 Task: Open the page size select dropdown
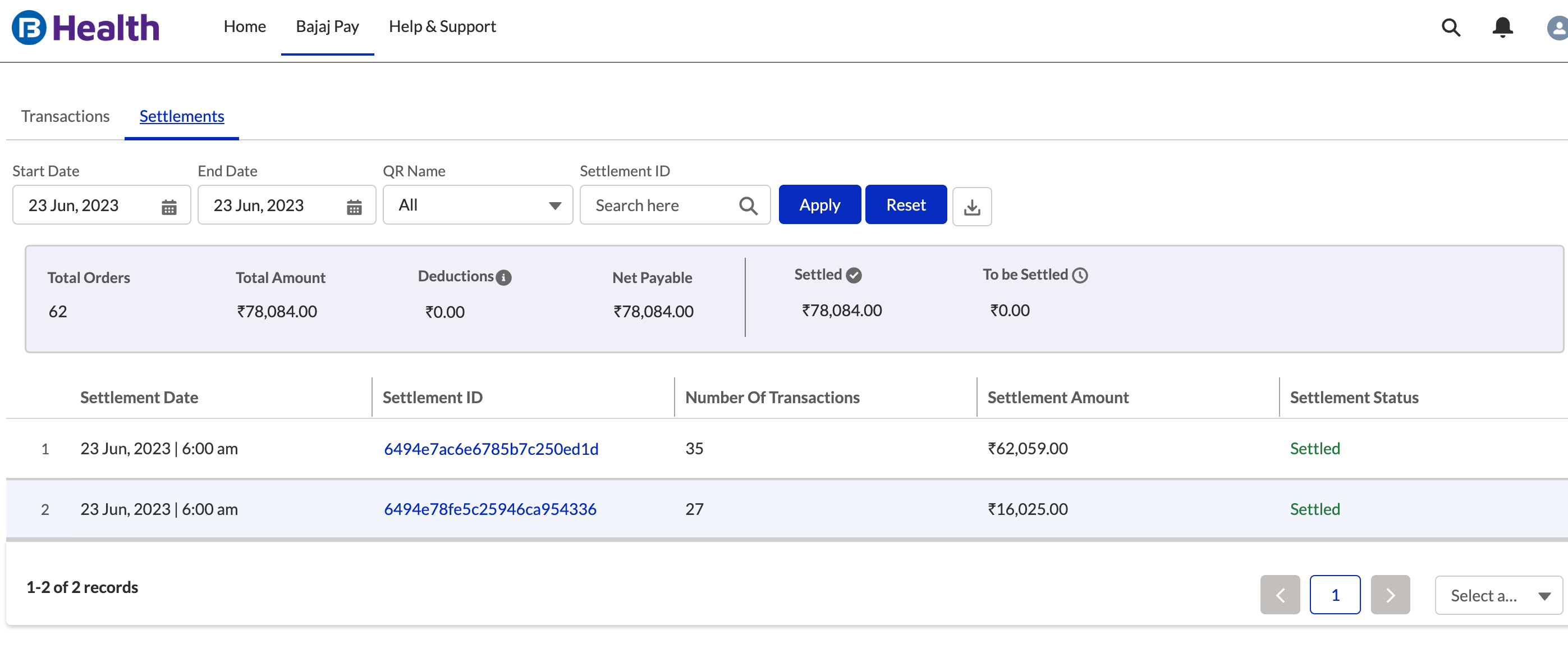[x=1497, y=595]
